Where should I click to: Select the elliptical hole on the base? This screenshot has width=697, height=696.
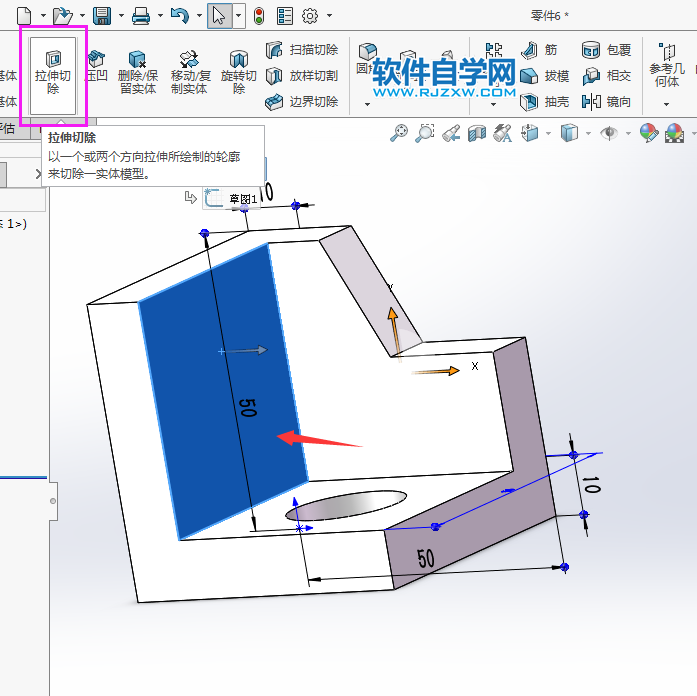point(346,505)
